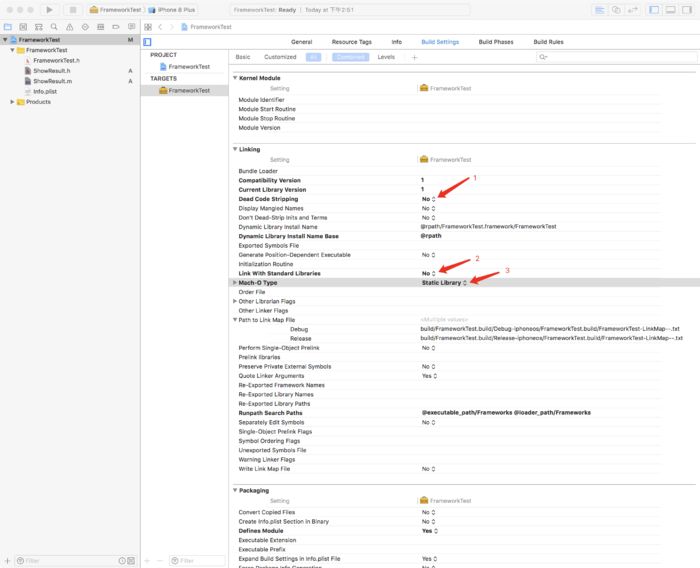Switch to Levels settings view

(x=386, y=57)
